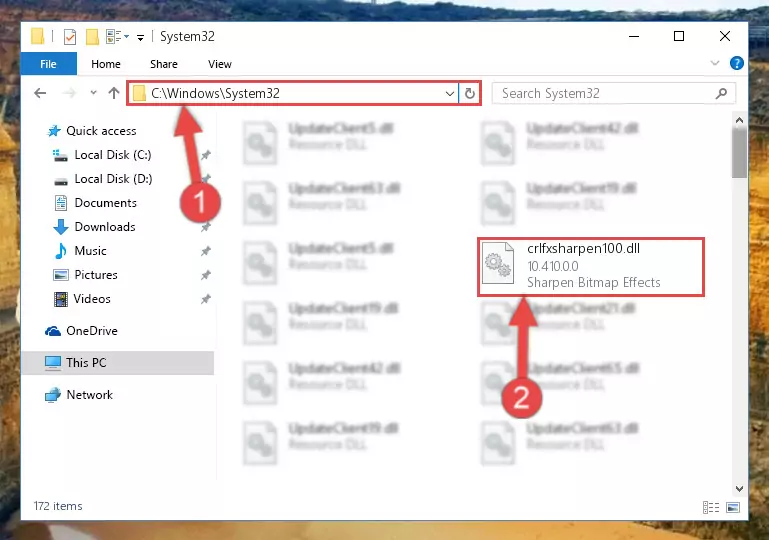The width and height of the screenshot is (769, 540).
Task: Click the Videos film icon in sidebar
Action: 61,299
